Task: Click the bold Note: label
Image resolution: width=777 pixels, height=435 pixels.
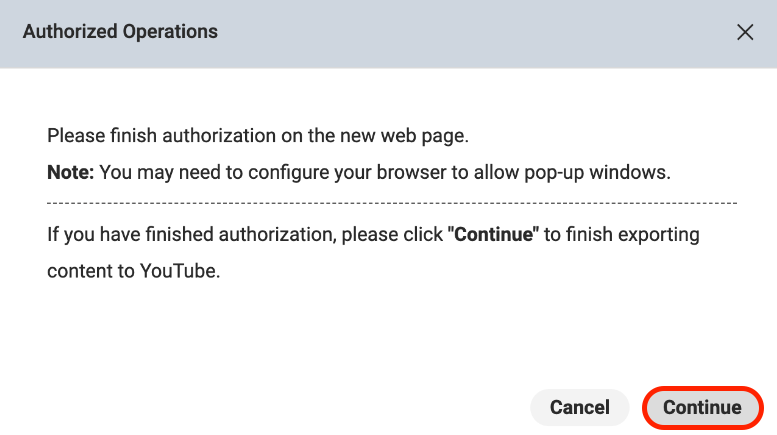Action: [71, 172]
